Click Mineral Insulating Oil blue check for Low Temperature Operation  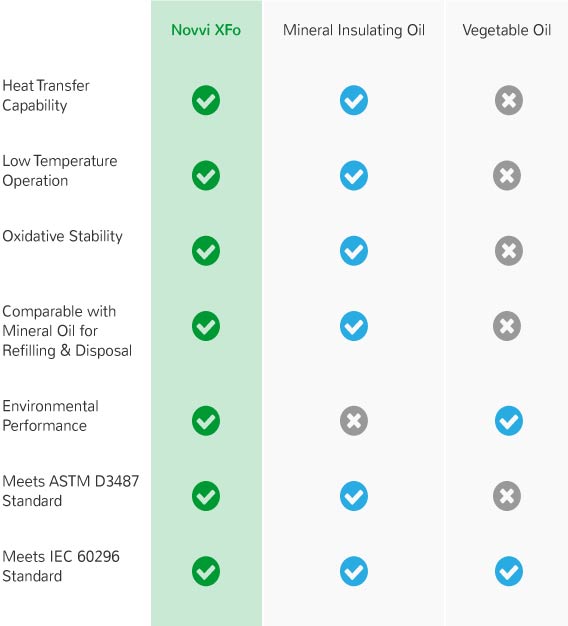(x=354, y=175)
